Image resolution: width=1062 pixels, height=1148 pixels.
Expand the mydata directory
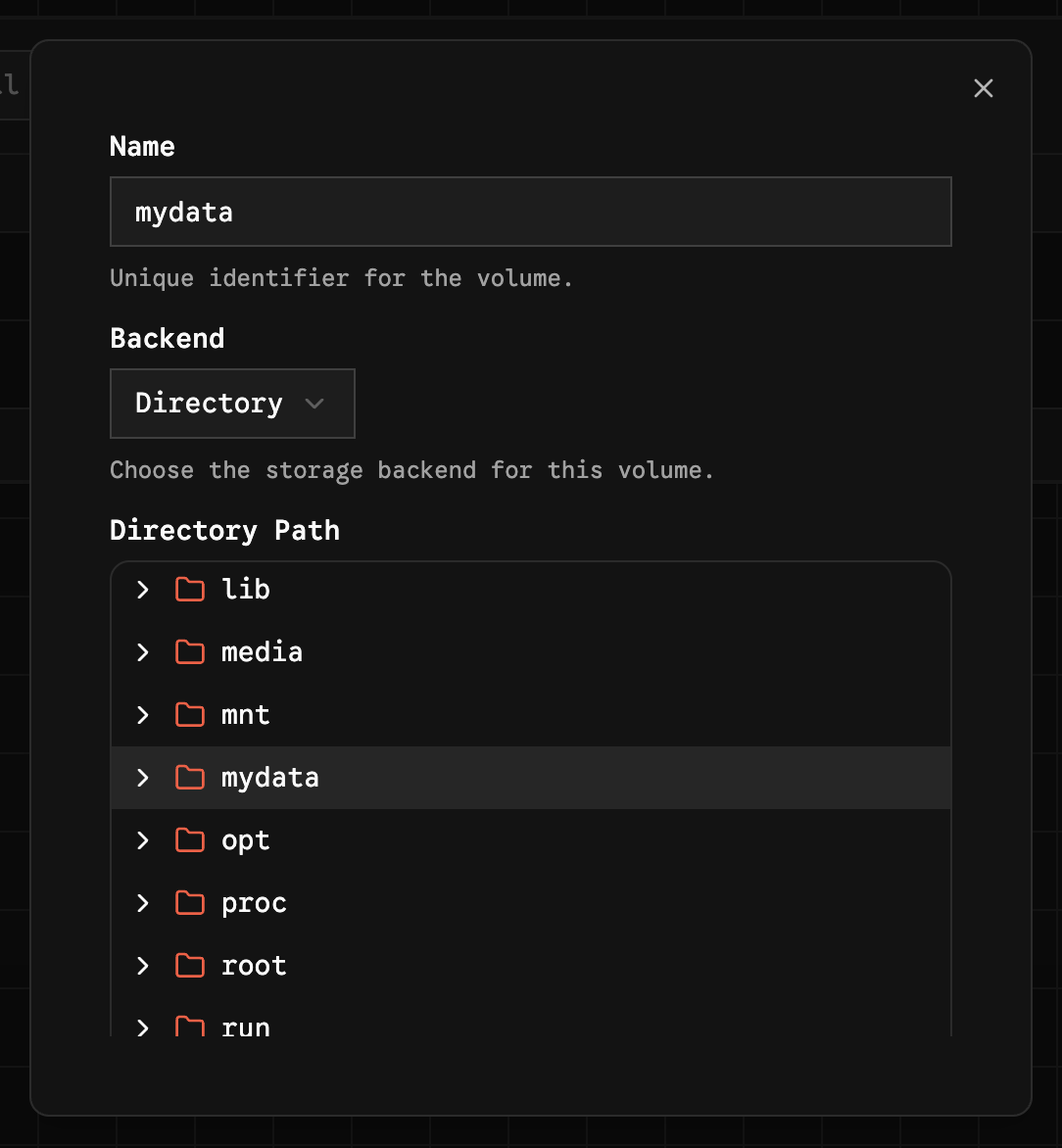[142, 777]
